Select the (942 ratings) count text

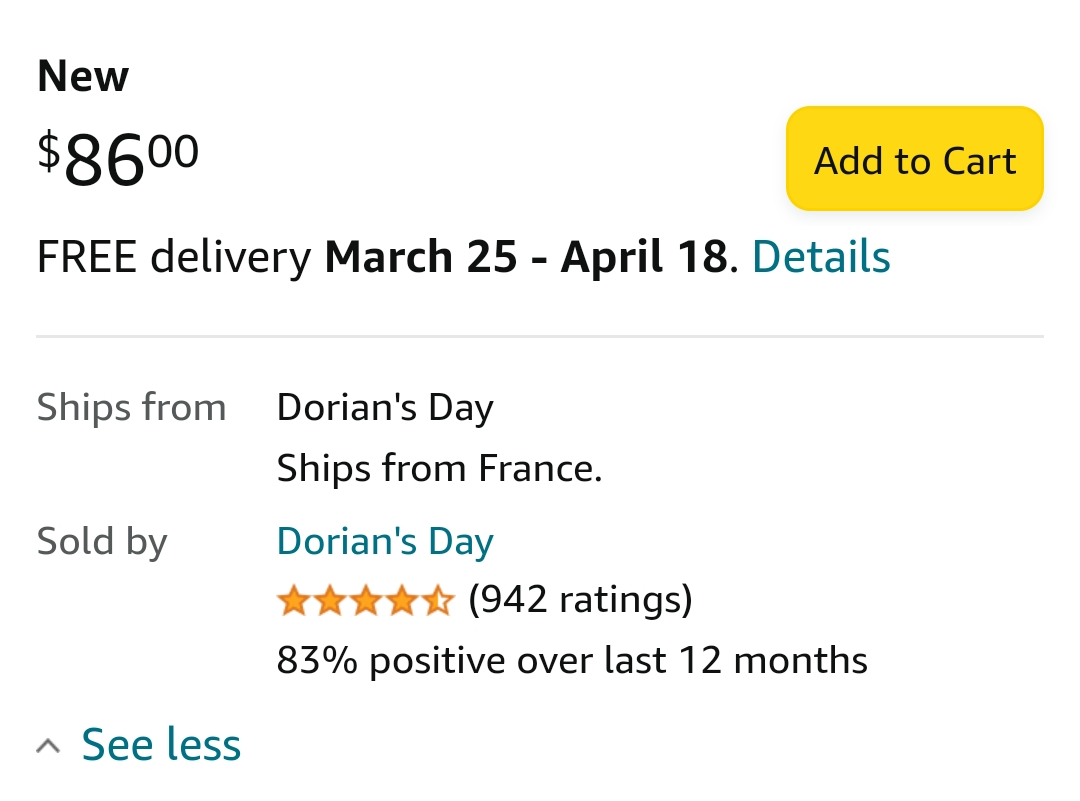tap(580, 600)
